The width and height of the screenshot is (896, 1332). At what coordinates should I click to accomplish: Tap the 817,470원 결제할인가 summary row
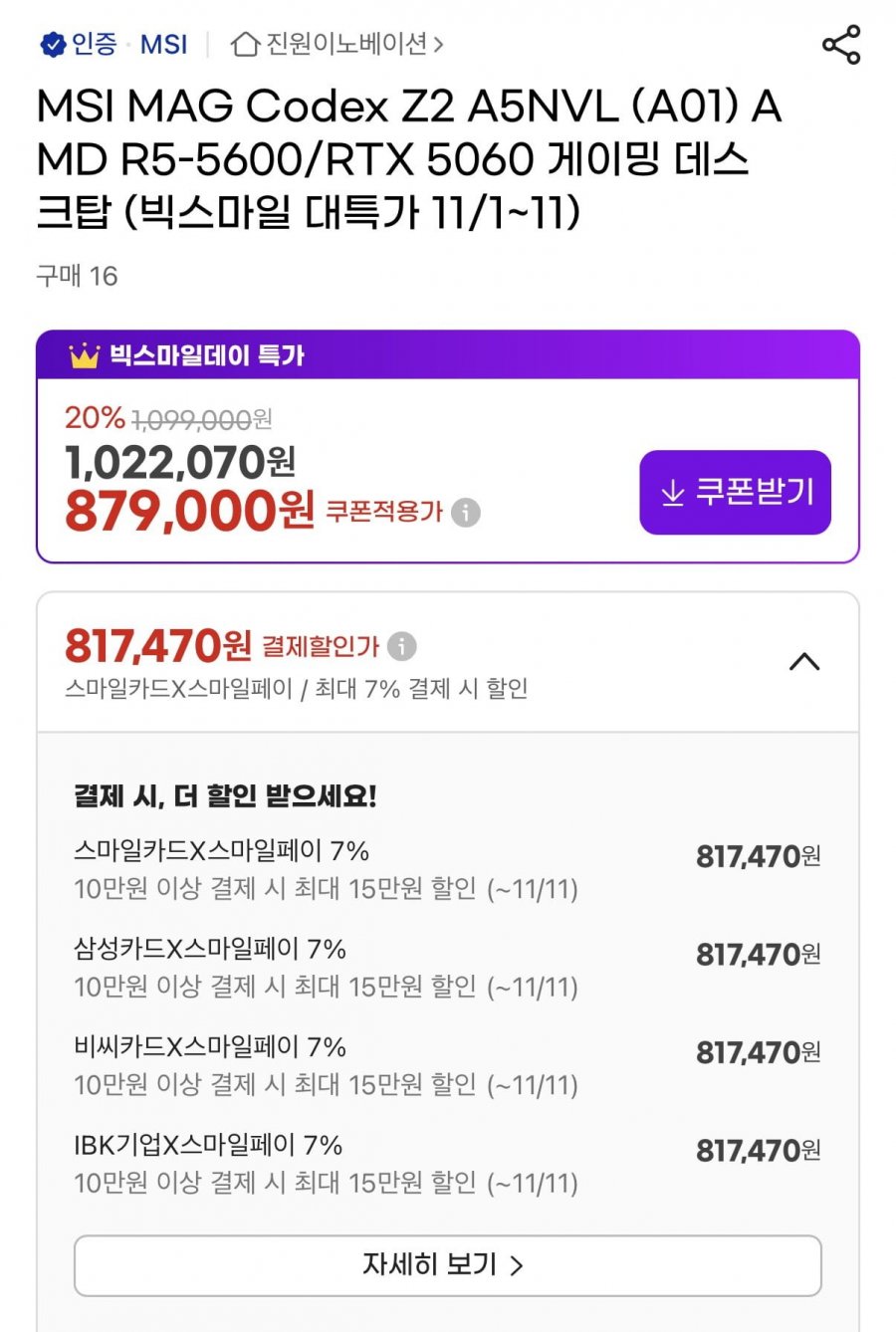(448, 663)
